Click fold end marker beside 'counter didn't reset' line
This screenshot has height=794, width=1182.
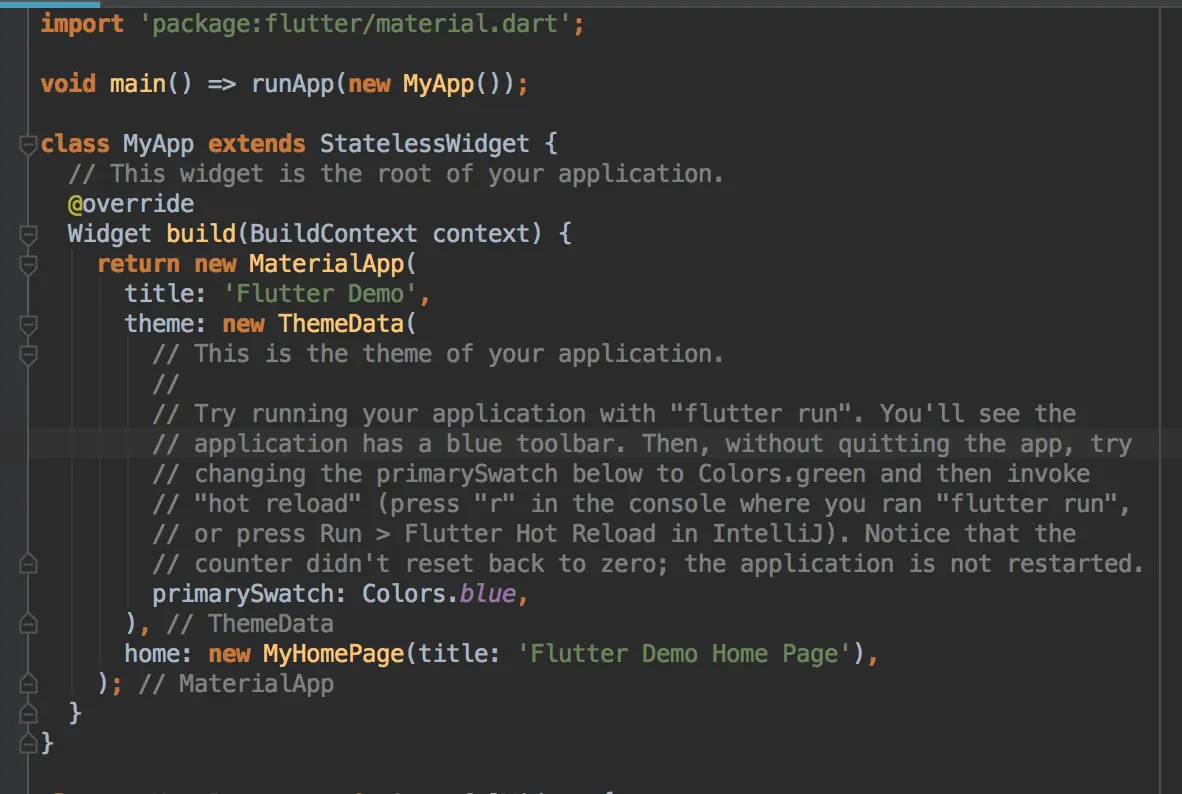click(x=28, y=564)
